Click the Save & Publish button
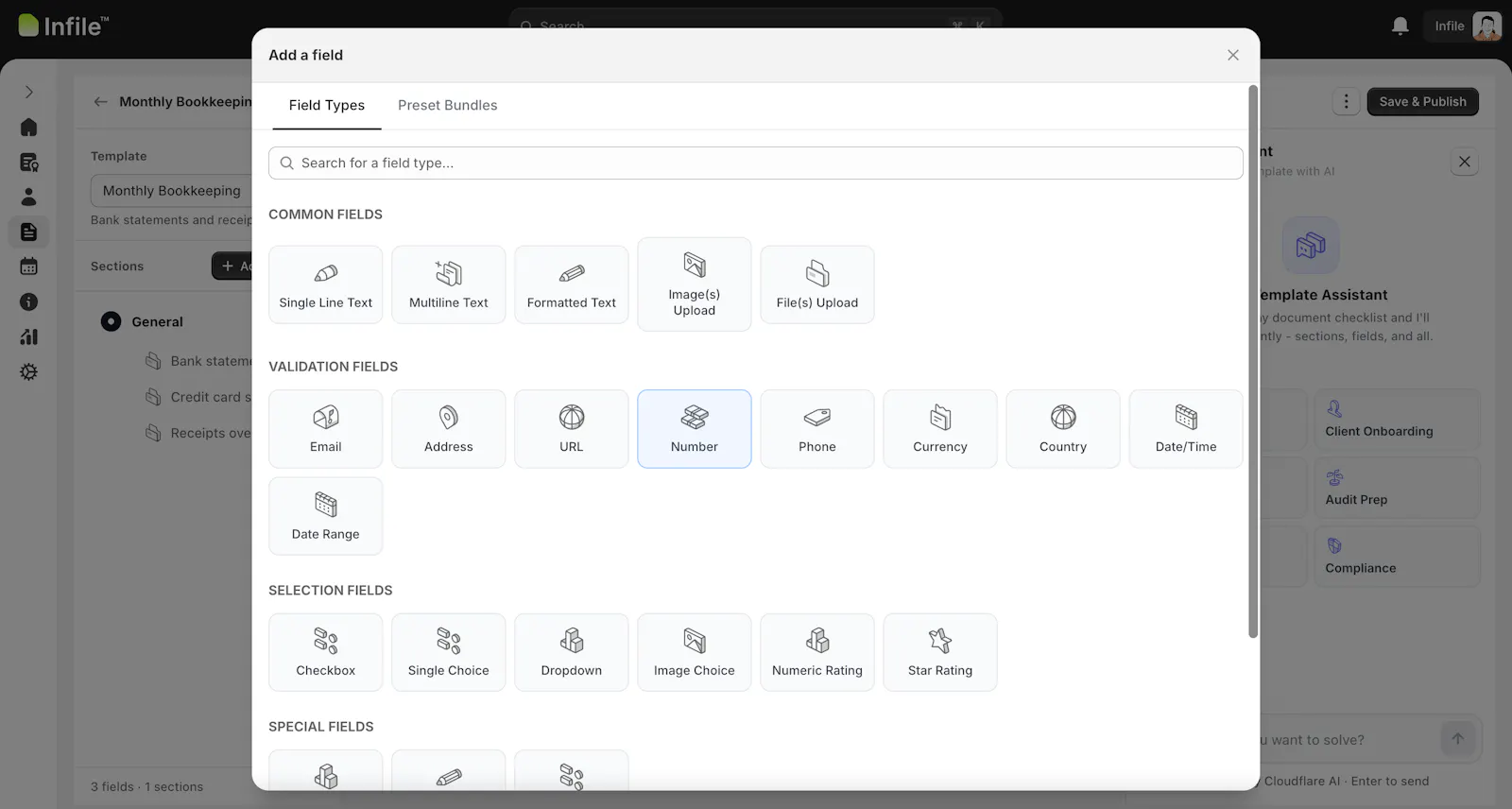 point(1422,101)
